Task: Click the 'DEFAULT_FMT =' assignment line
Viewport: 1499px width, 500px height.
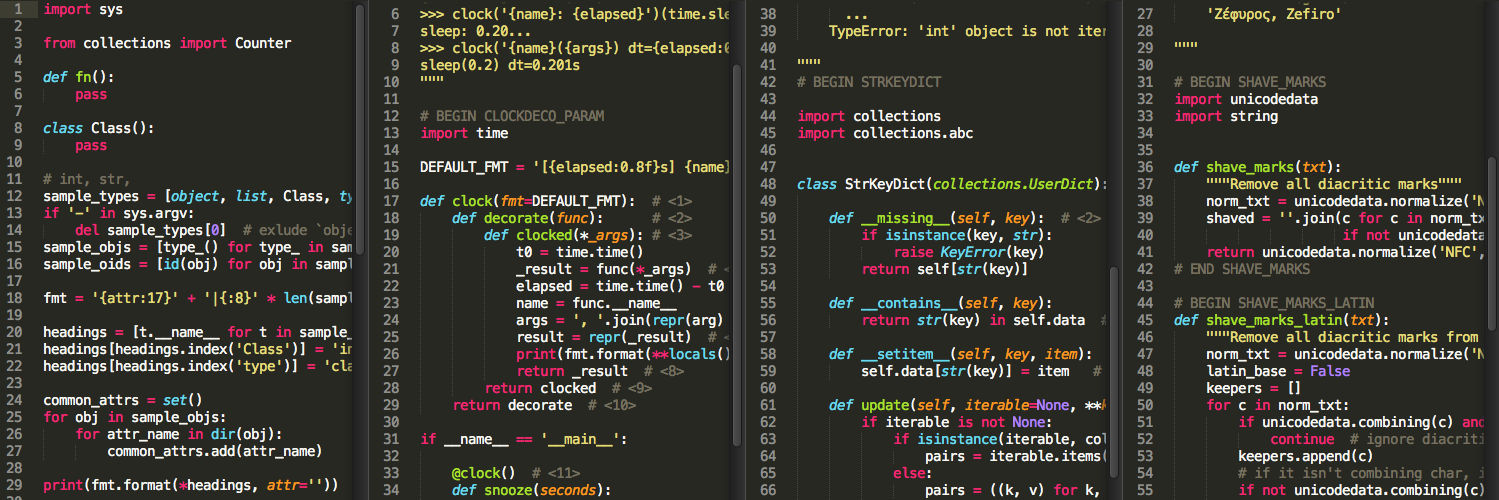Action: click(x=575, y=167)
